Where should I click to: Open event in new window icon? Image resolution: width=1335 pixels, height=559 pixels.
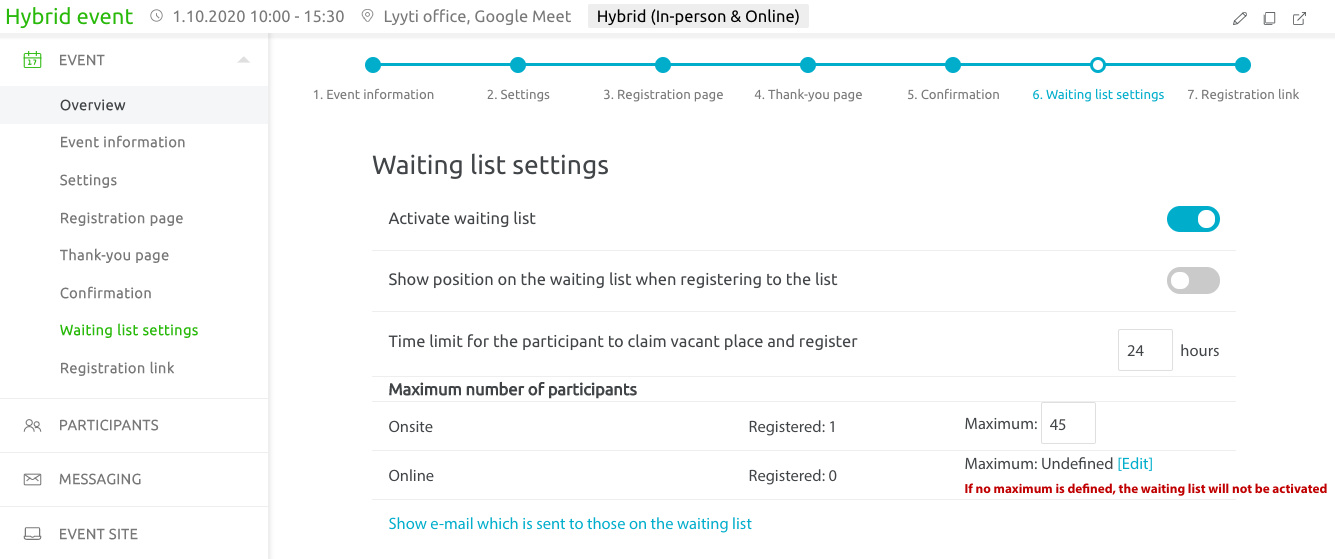[1299, 18]
